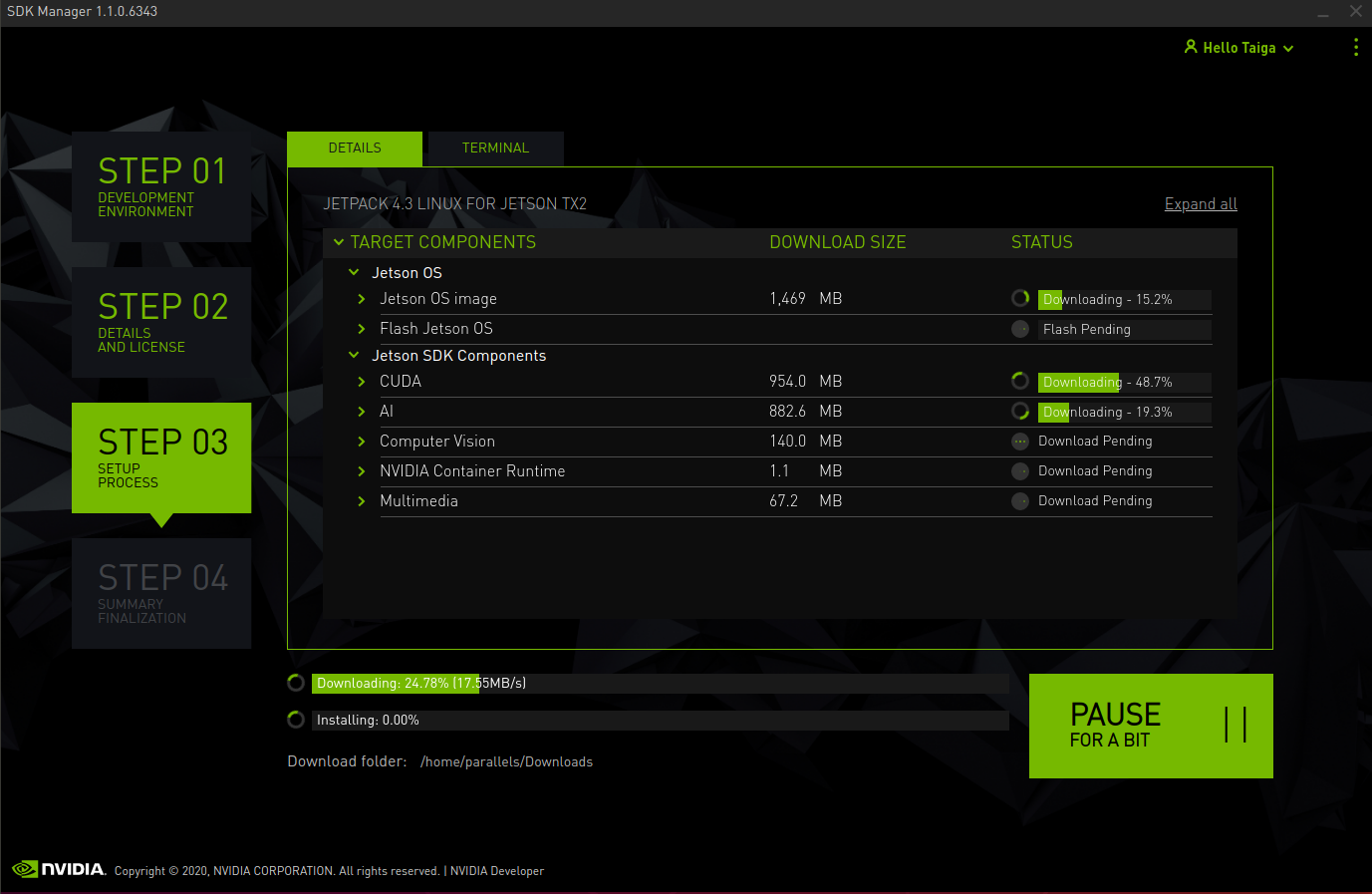The height and width of the screenshot is (894, 1372).
Task: Click the NVIDIA logo in footer
Action: point(59,869)
